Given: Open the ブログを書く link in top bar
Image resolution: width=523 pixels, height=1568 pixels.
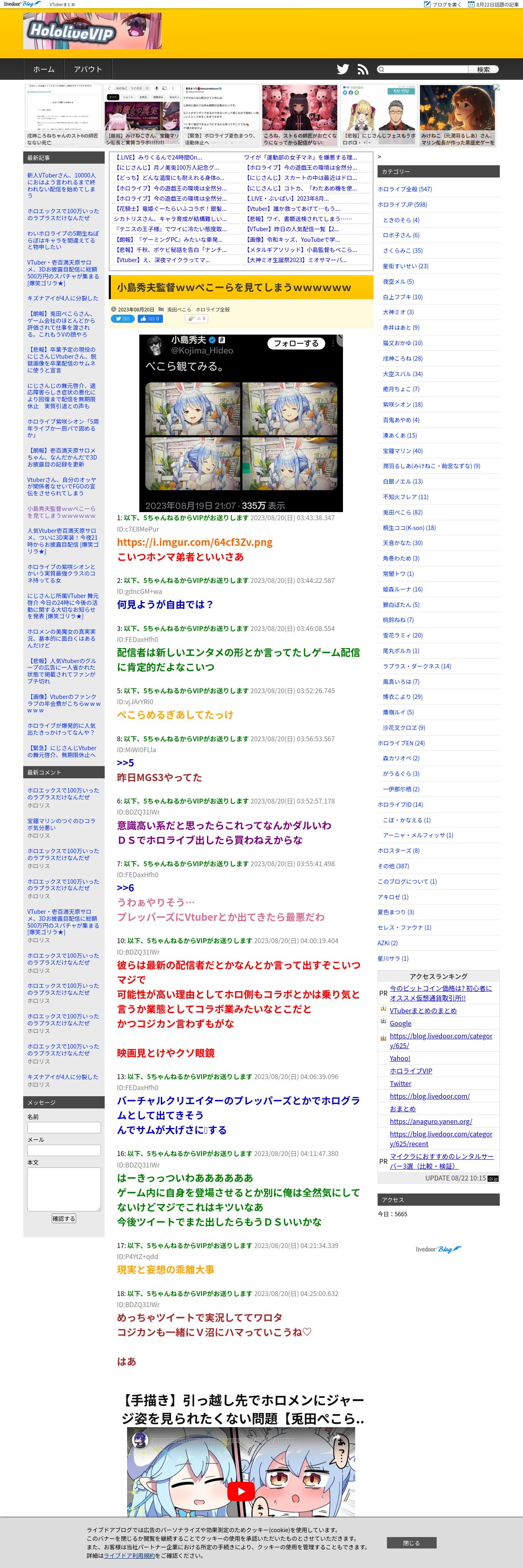Looking at the screenshot, I should tap(447, 4).
